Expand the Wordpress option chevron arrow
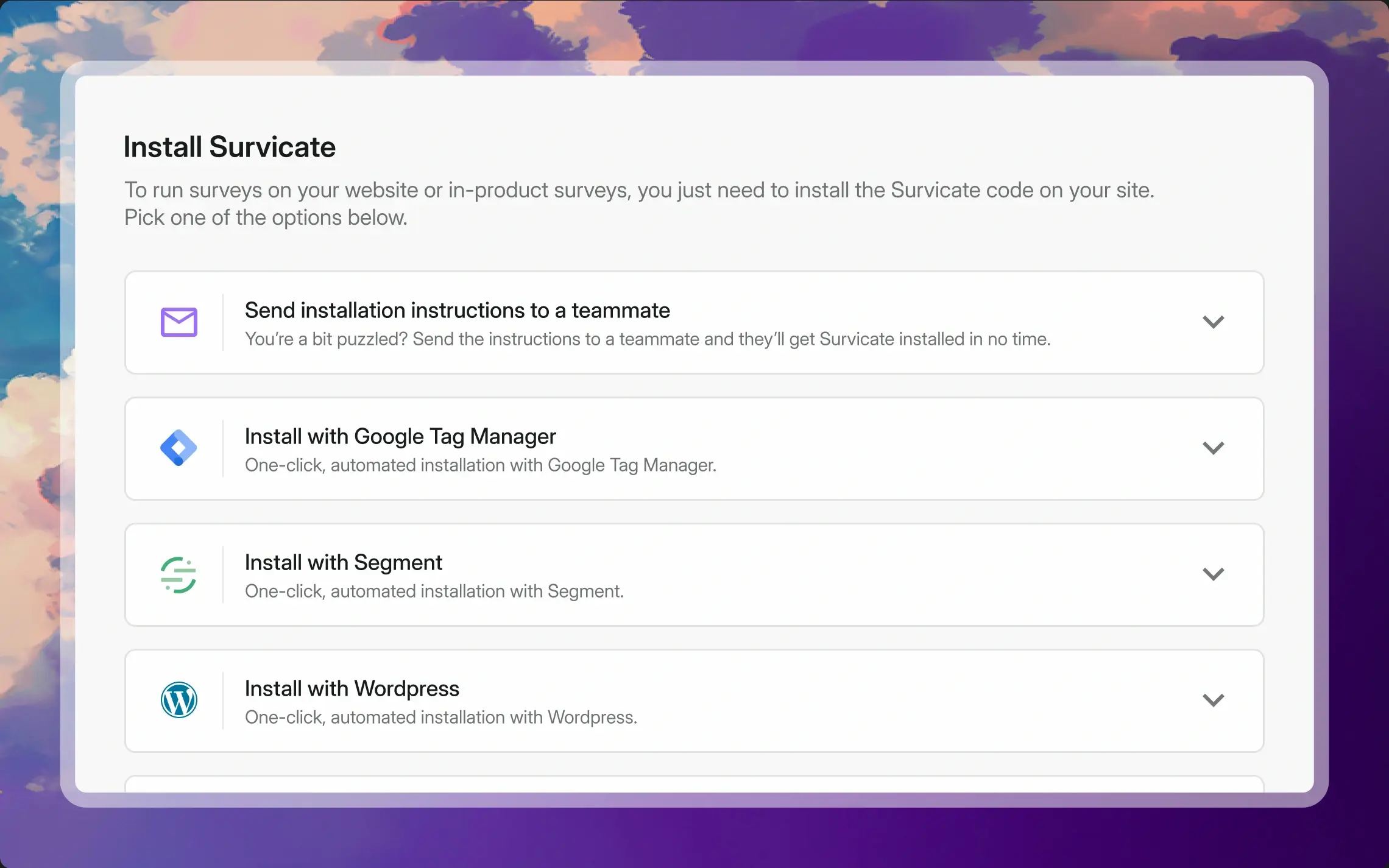The image size is (1389, 868). (1213, 700)
